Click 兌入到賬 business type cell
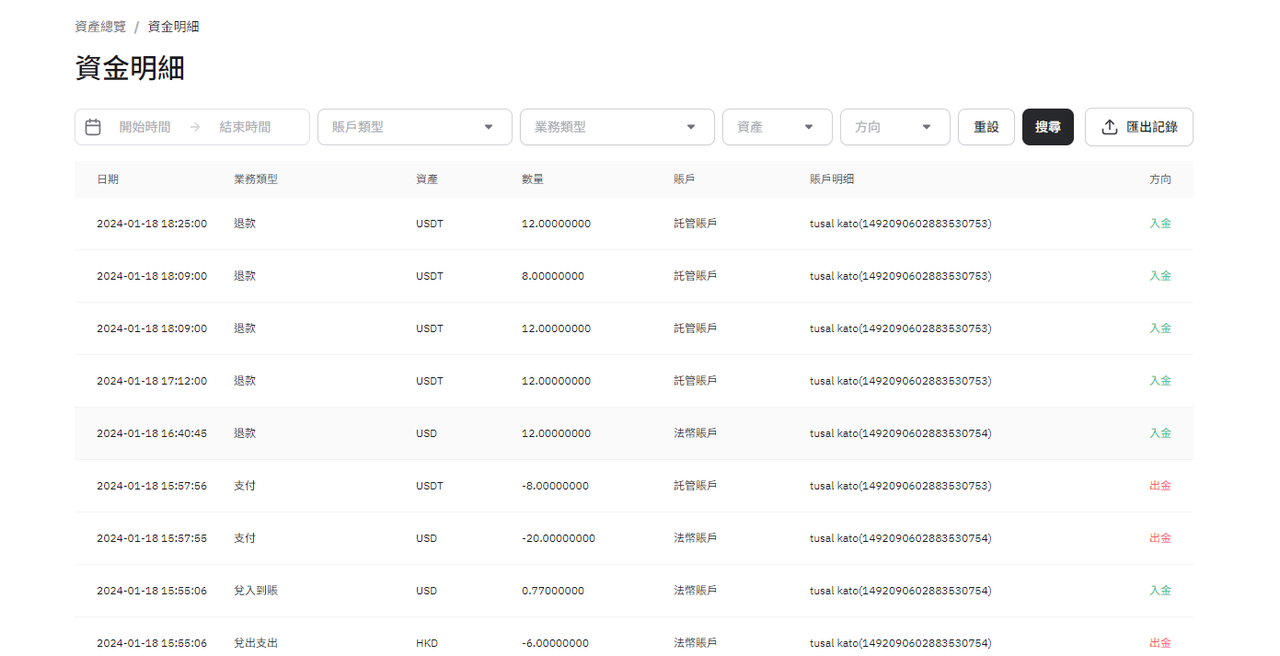The image size is (1280, 656). tap(255, 591)
